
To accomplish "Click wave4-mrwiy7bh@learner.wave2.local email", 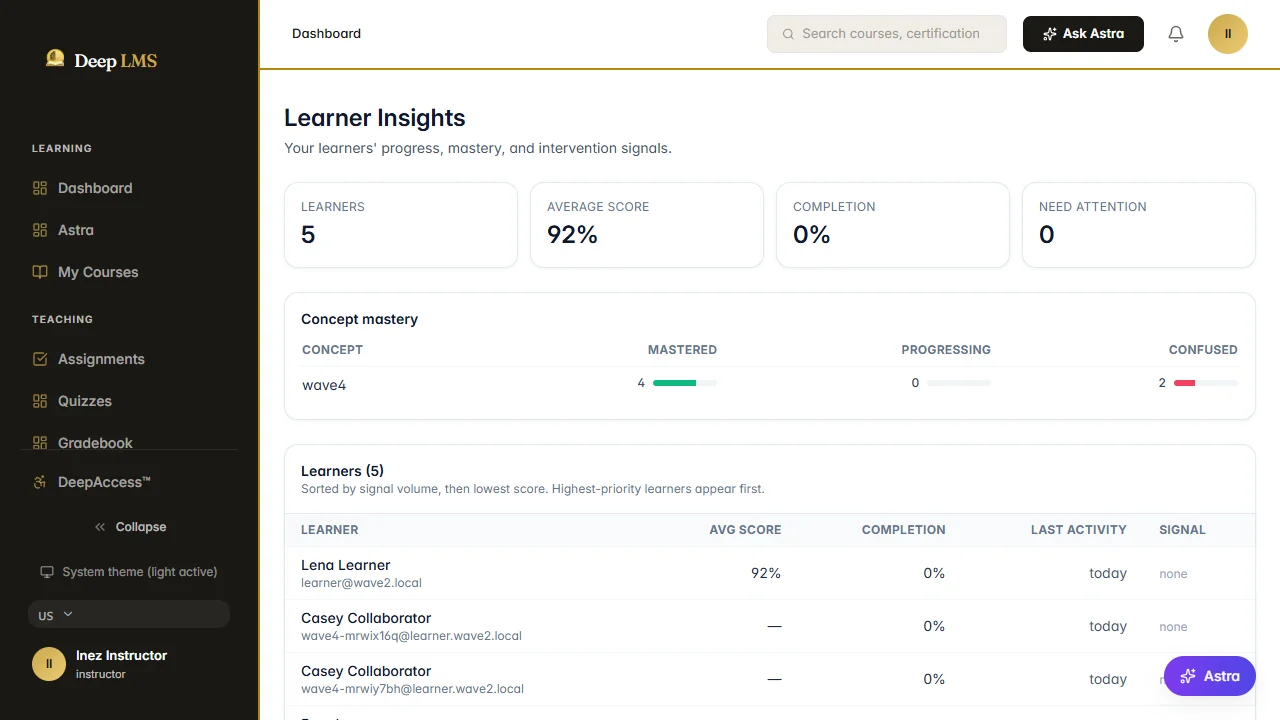I will tap(412, 689).
